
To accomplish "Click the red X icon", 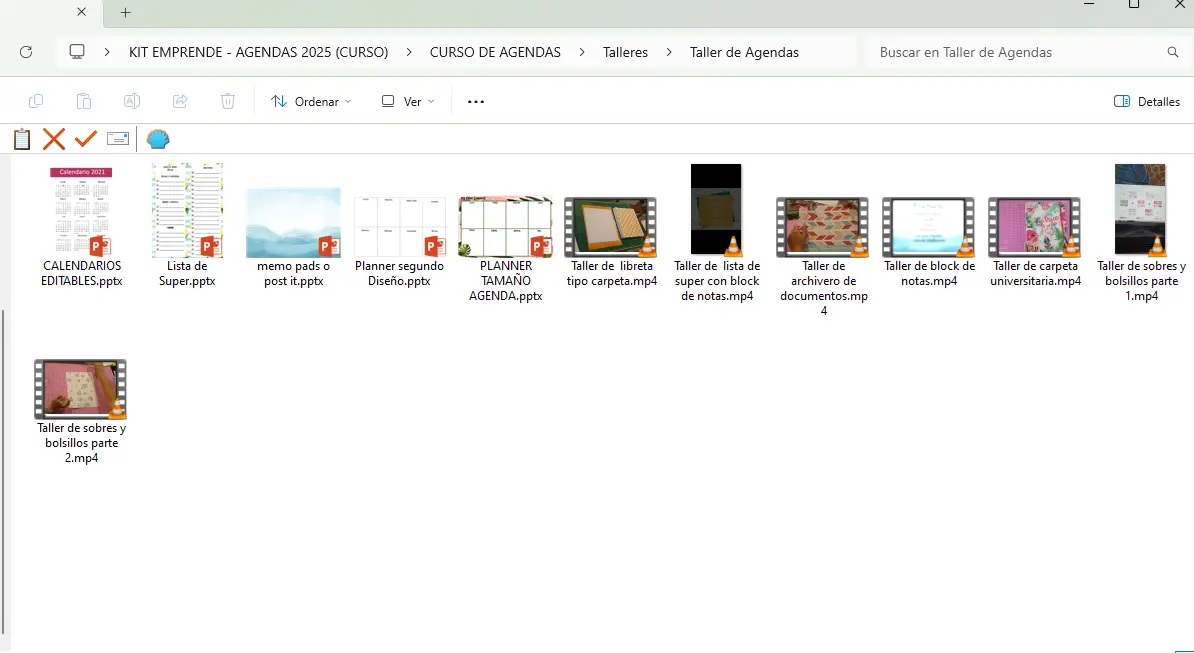I will coord(54,139).
